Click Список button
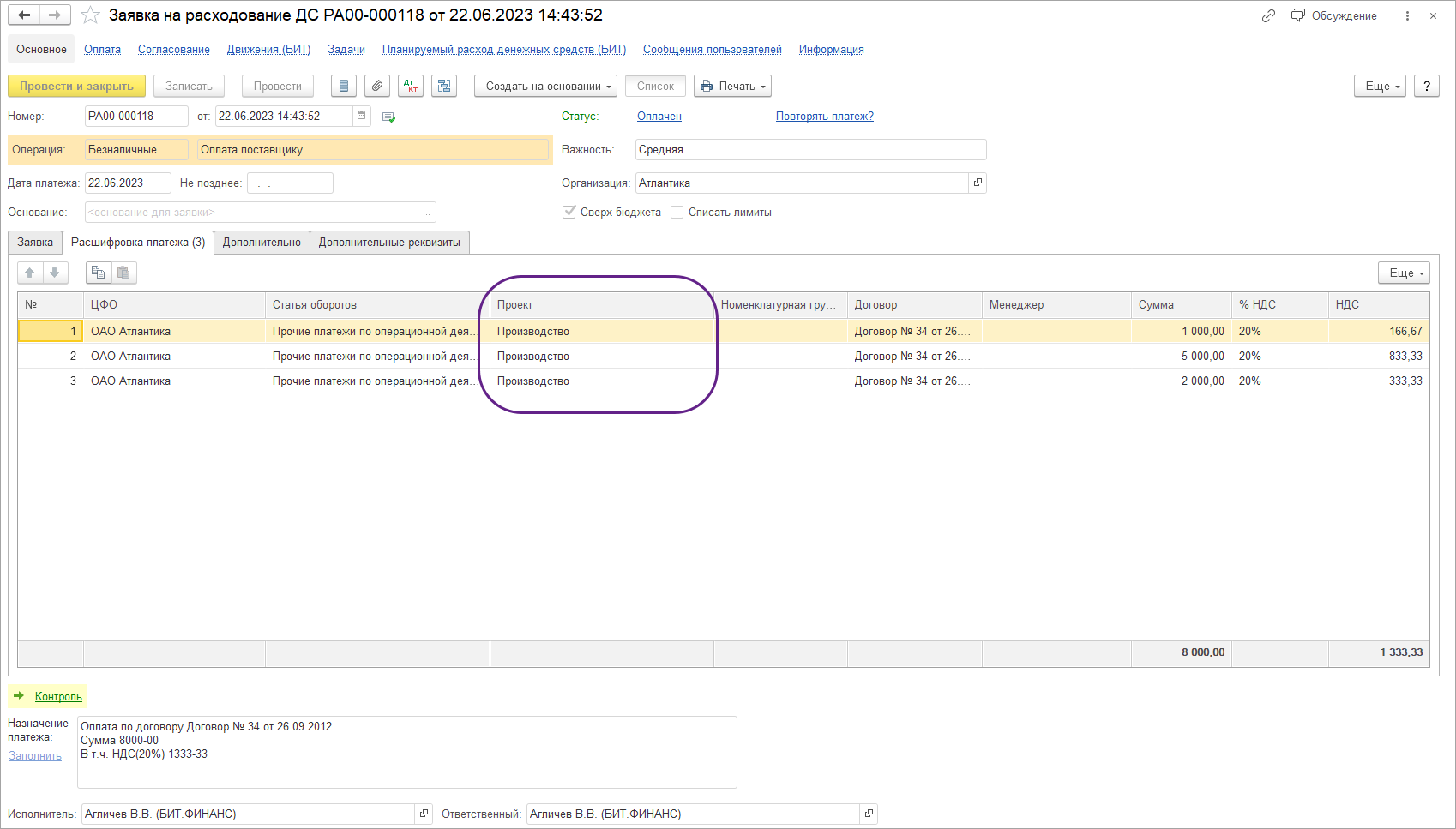Screen dimensions: 1456x829 655,86
